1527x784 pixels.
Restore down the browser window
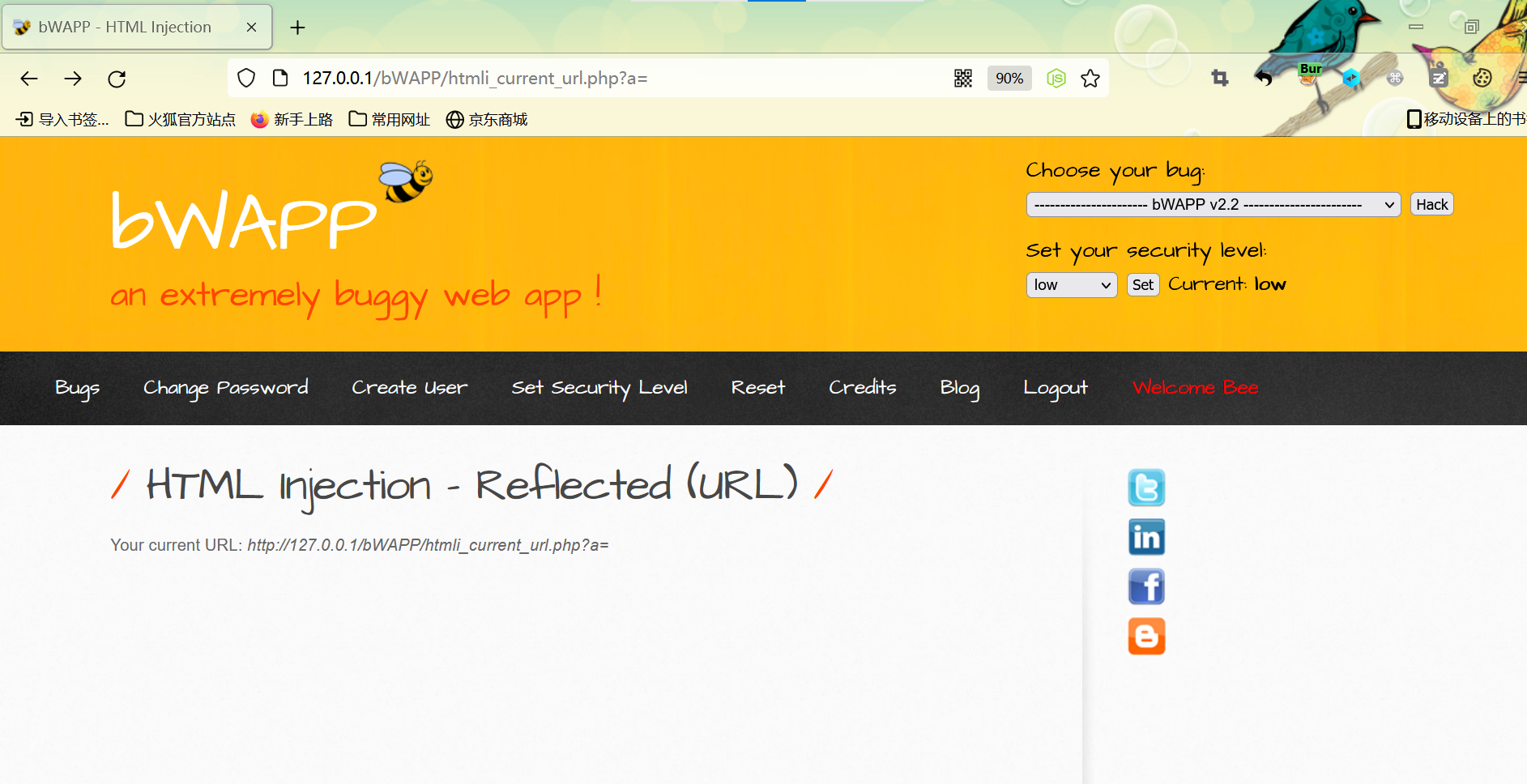coord(1472,27)
